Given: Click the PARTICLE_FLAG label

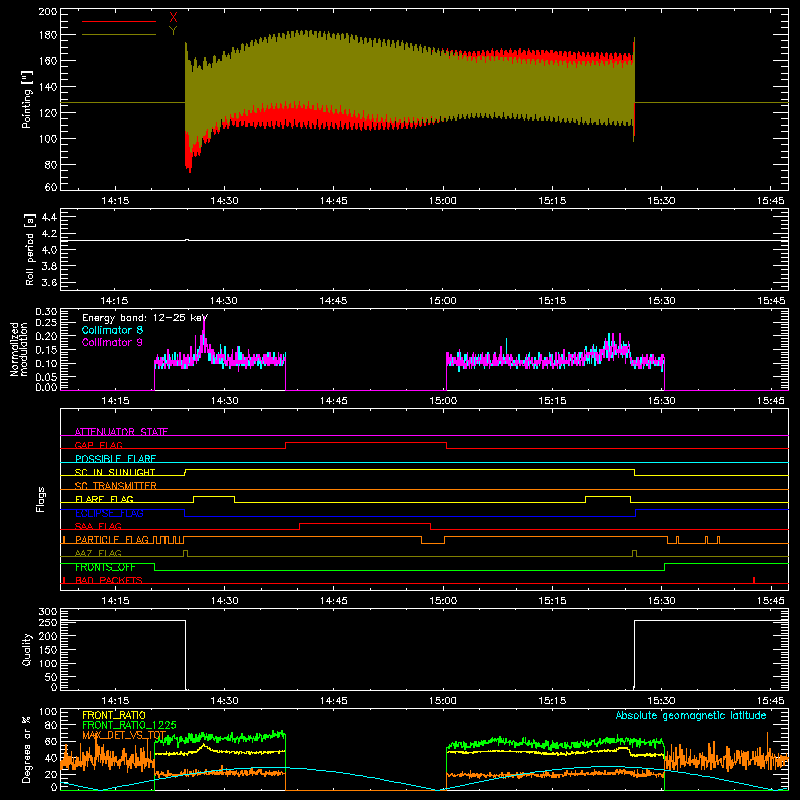Looking at the screenshot, I should [112, 540].
